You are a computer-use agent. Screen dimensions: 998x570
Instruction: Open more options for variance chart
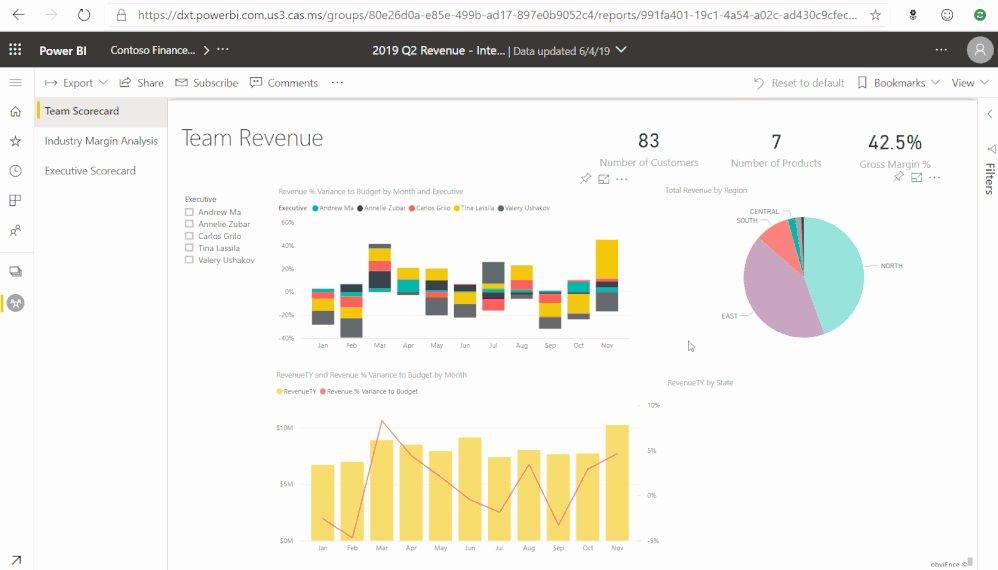(x=622, y=179)
